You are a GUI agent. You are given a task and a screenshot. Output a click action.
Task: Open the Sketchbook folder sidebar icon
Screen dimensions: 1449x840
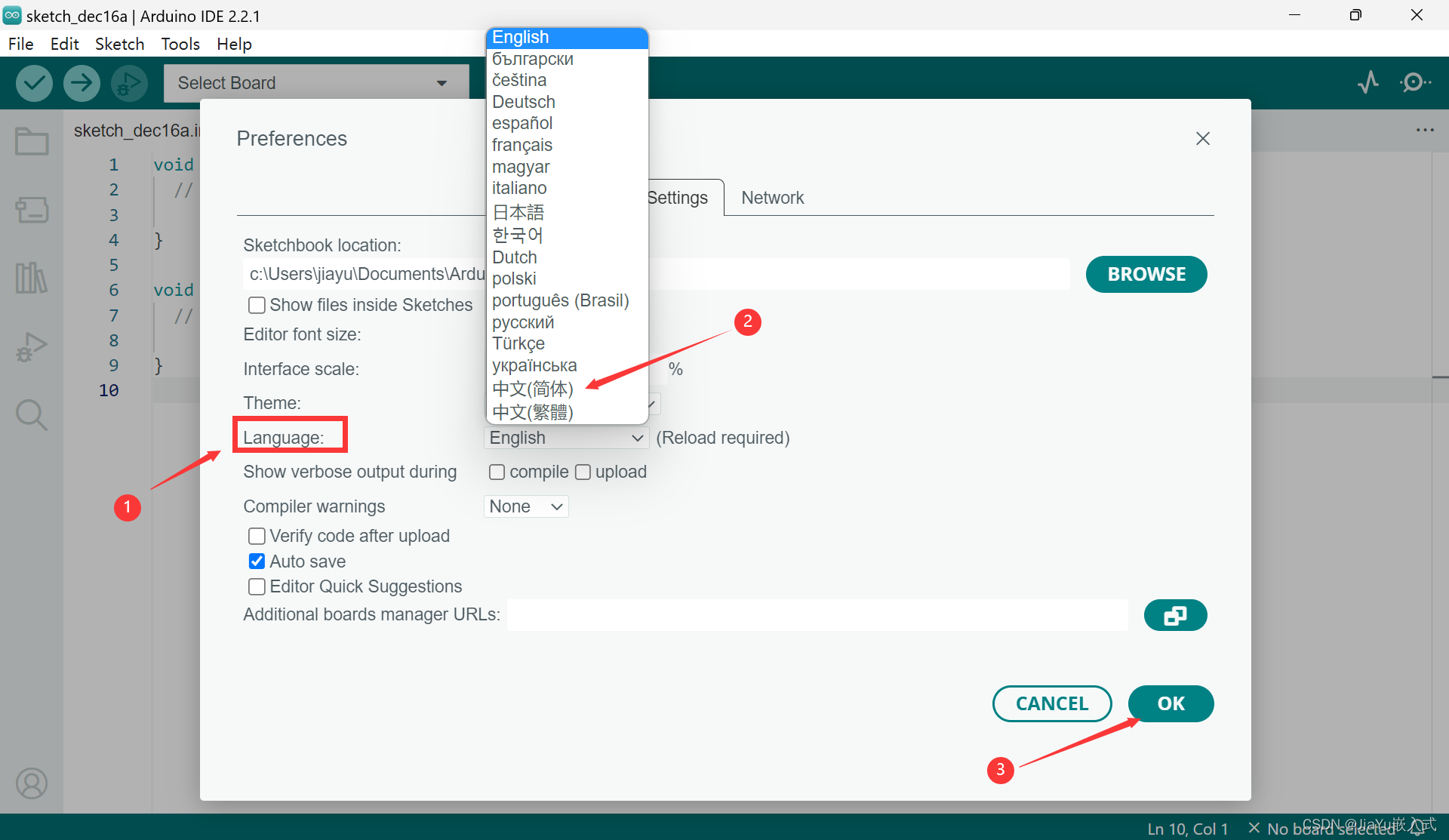click(32, 141)
